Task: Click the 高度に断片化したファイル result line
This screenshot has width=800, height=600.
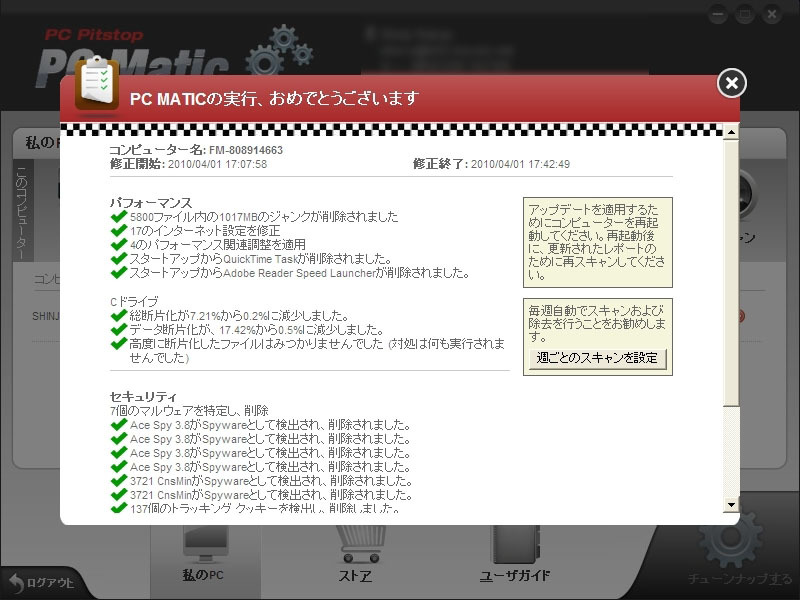Action: tap(317, 351)
